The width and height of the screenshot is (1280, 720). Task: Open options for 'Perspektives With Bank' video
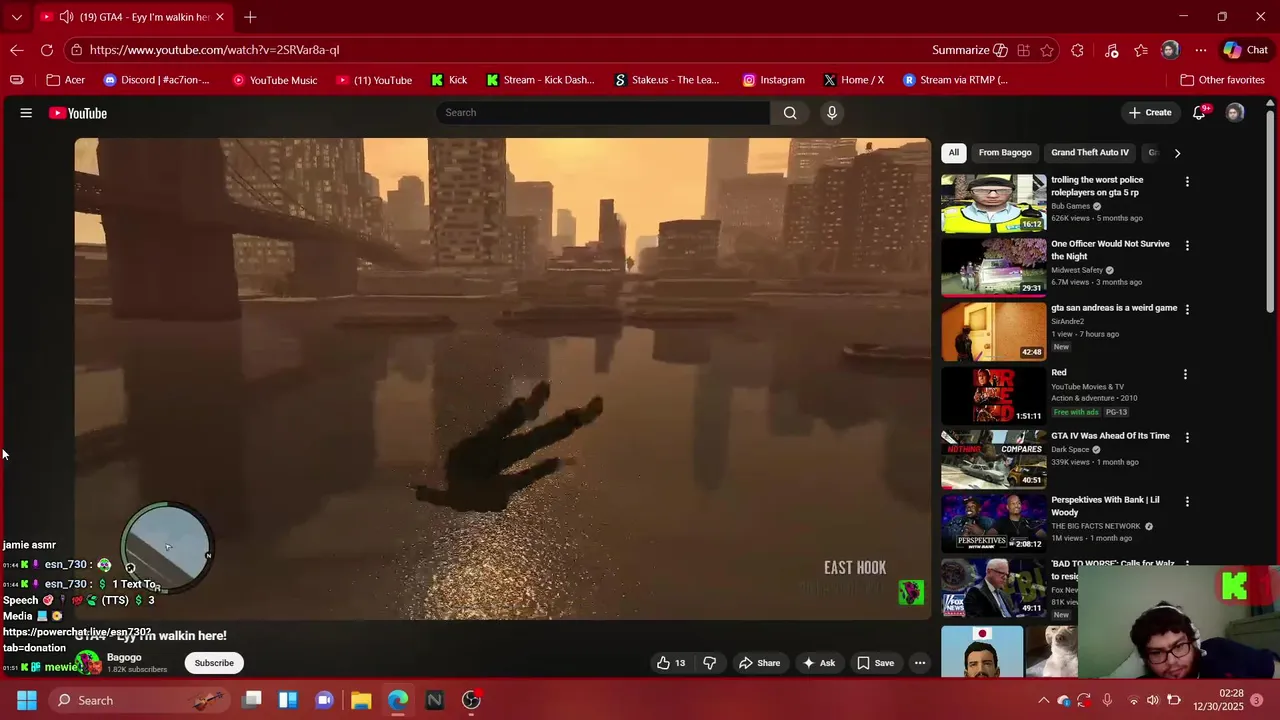tap(1187, 501)
